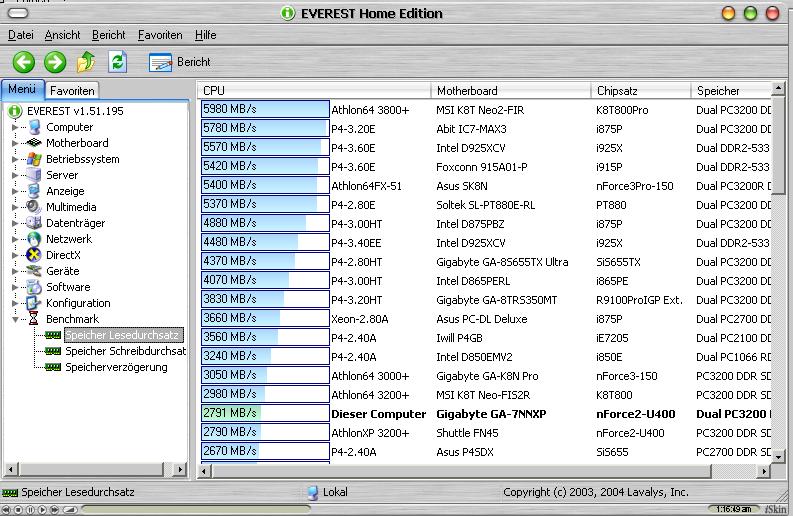Select the Motherboard chip icon in the tree
The width and height of the screenshot is (793, 516).
[x=34, y=143]
